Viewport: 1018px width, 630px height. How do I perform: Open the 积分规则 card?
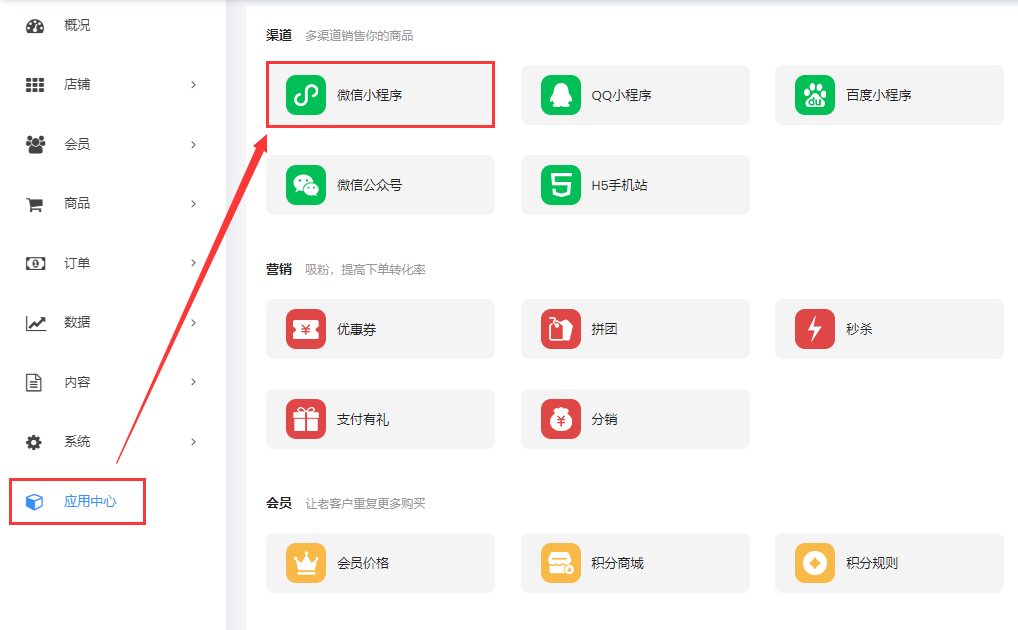(x=889, y=563)
